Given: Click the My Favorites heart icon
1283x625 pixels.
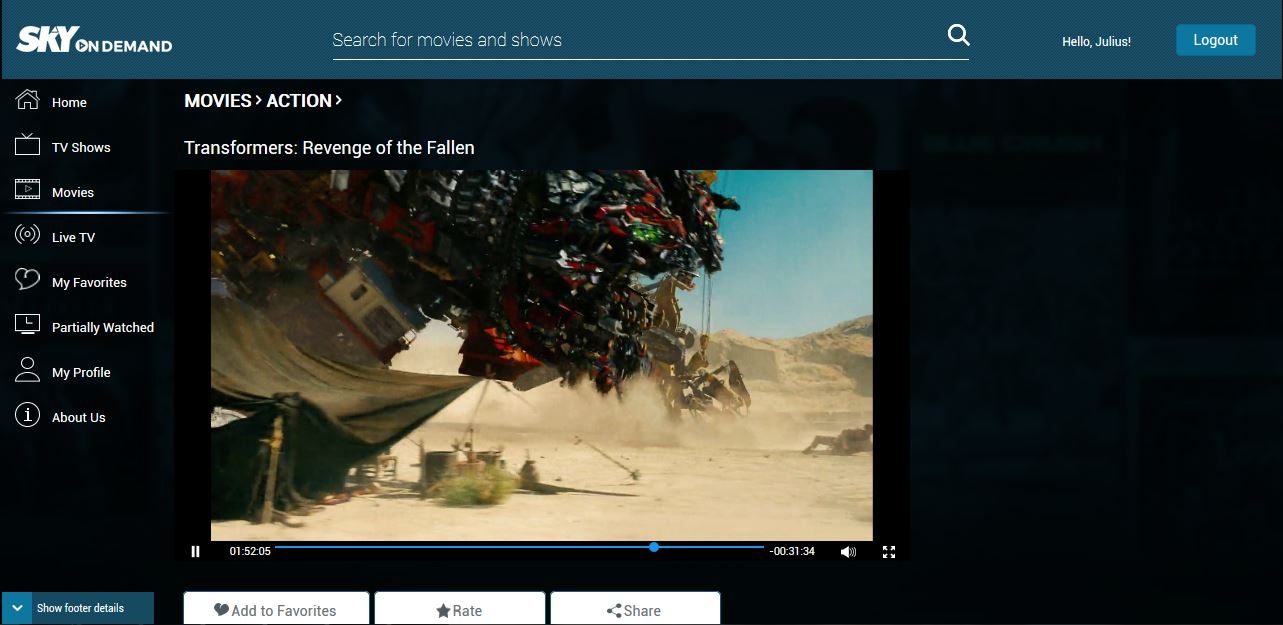Looking at the screenshot, I should [27, 280].
